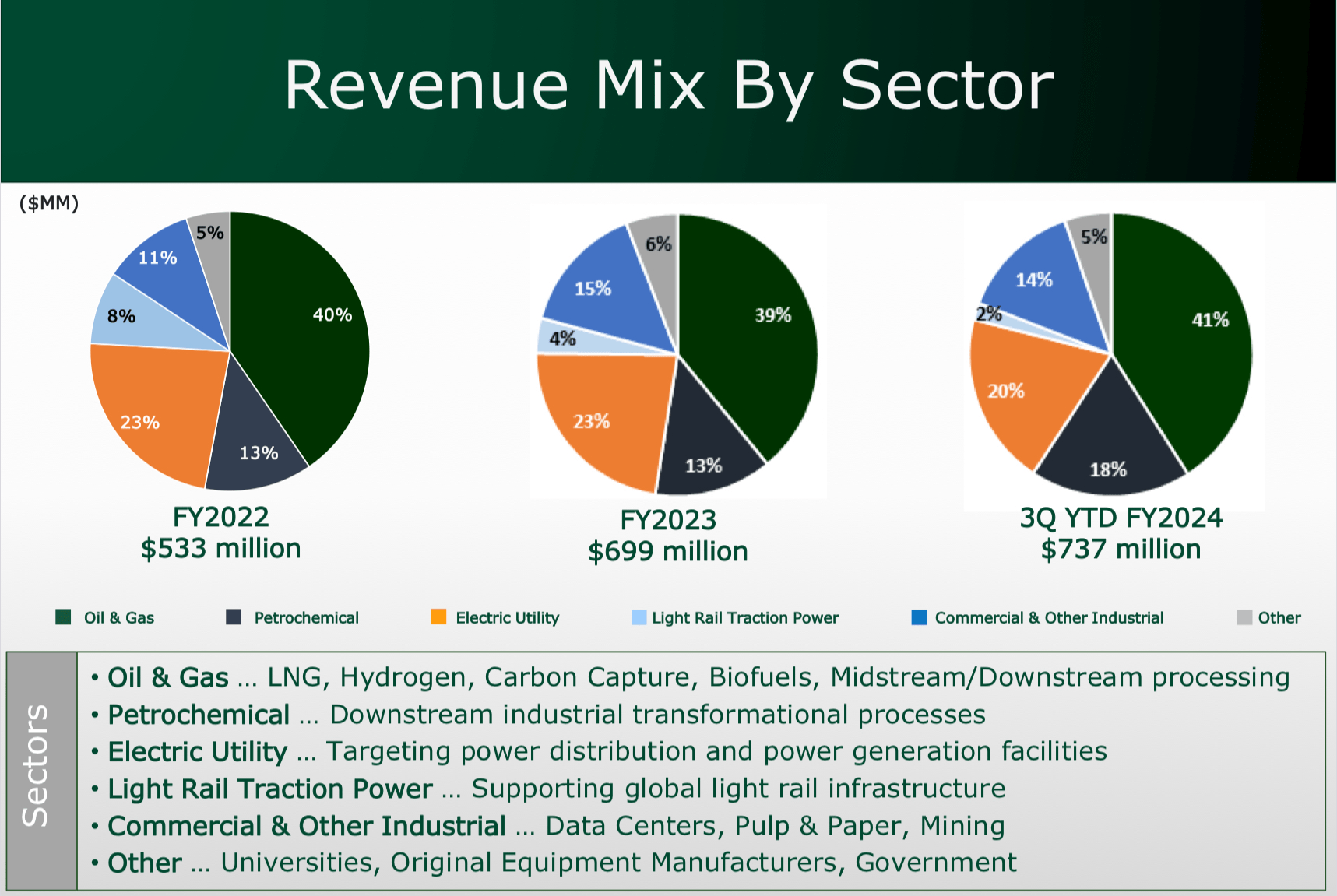The height and width of the screenshot is (896, 1337).
Task: Click the Oil & Gas legend icon
Action: 63,617
